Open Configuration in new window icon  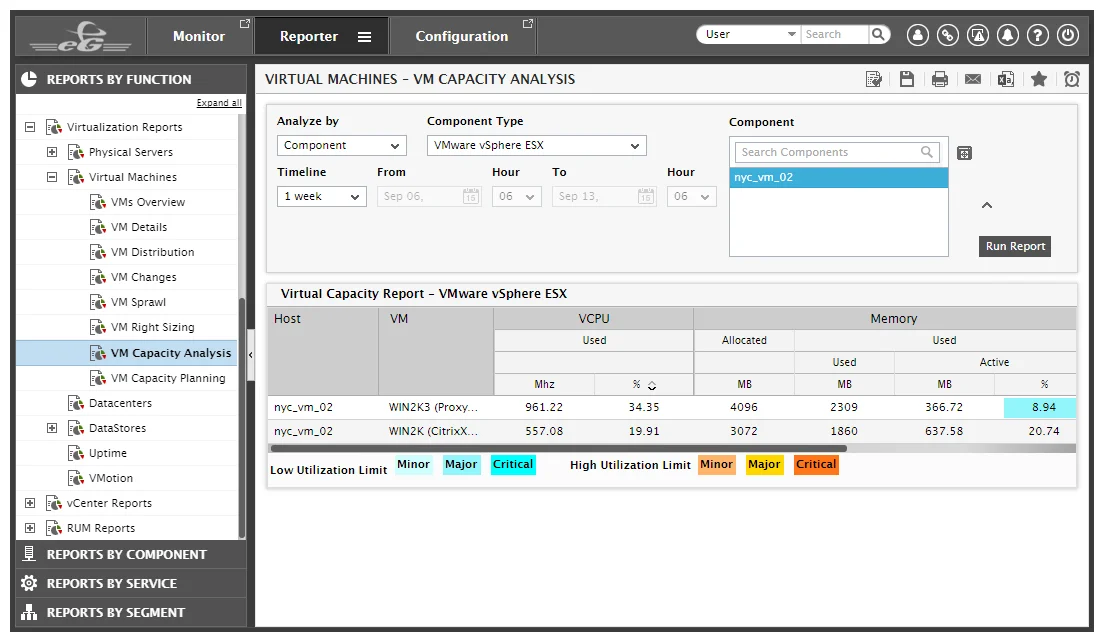[x=528, y=24]
